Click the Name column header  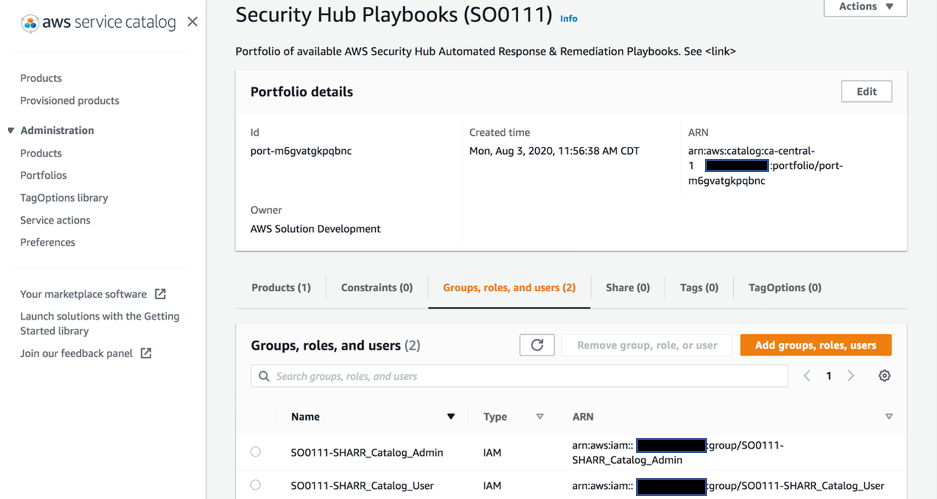click(305, 417)
